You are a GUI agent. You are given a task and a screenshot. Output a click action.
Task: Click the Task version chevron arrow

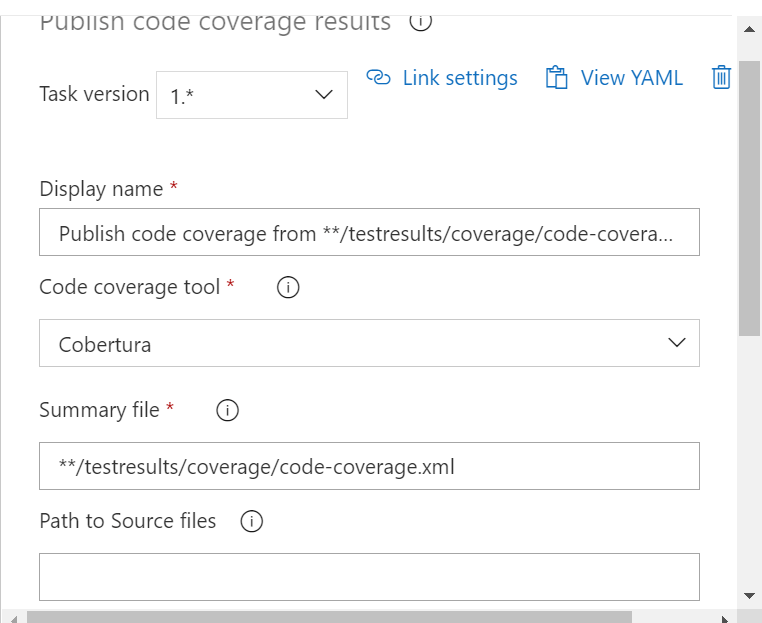click(x=323, y=95)
